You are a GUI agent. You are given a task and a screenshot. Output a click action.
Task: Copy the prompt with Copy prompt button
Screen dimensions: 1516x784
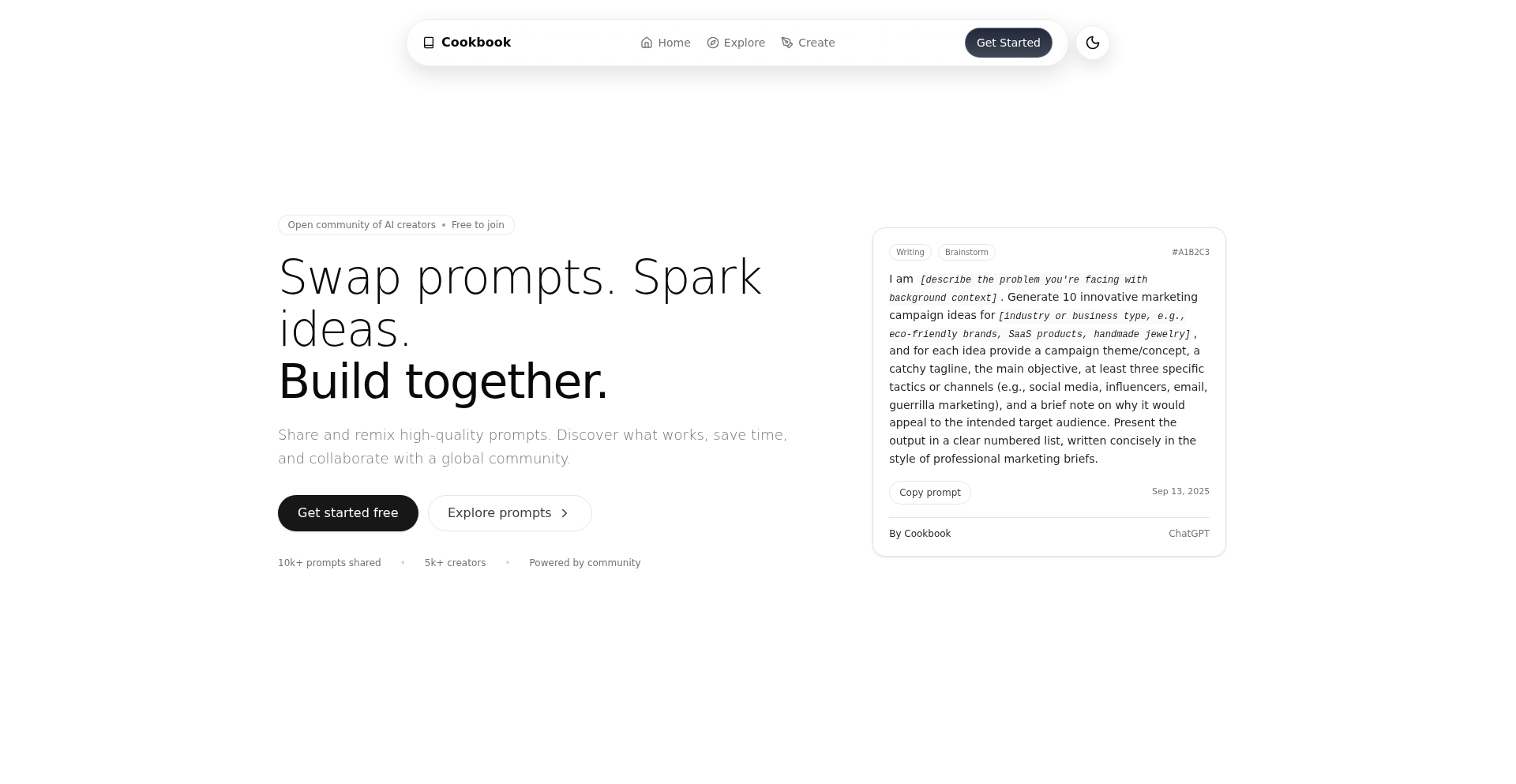(x=929, y=493)
